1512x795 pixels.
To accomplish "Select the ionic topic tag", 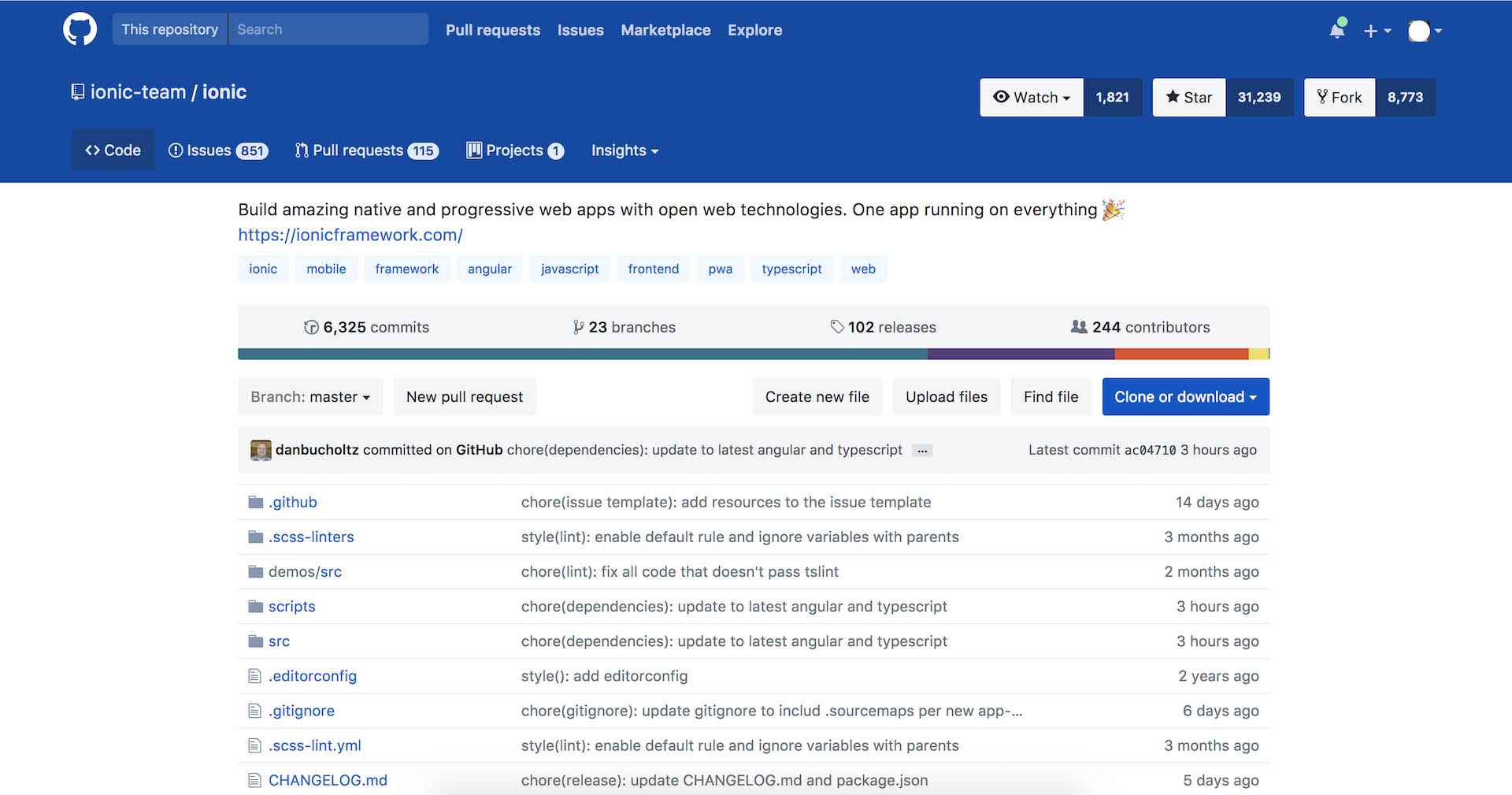I will click(x=263, y=269).
